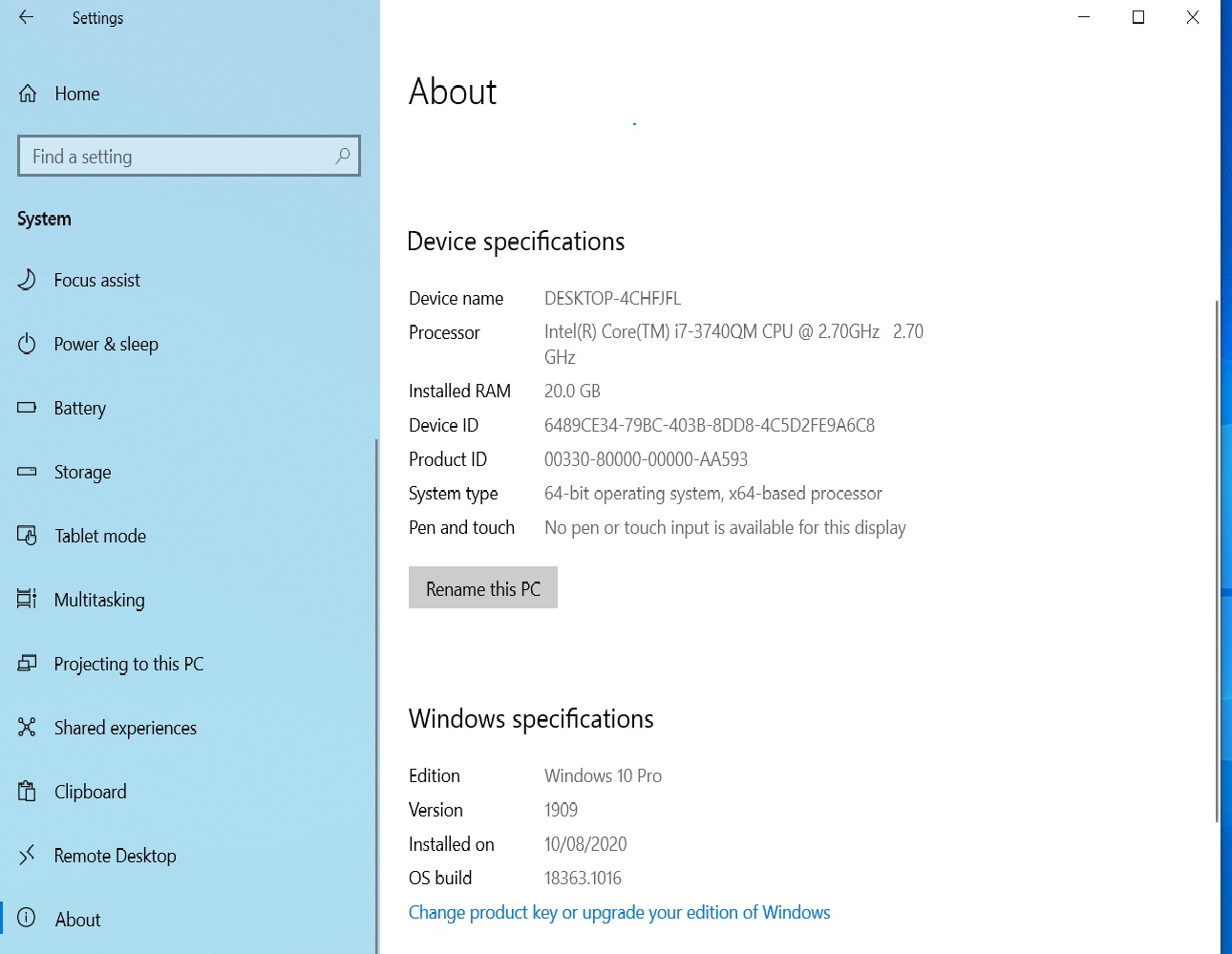Click the Intel Core i7-3740QM processor text
The width and height of the screenshot is (1232, 954).
point(733,344)
